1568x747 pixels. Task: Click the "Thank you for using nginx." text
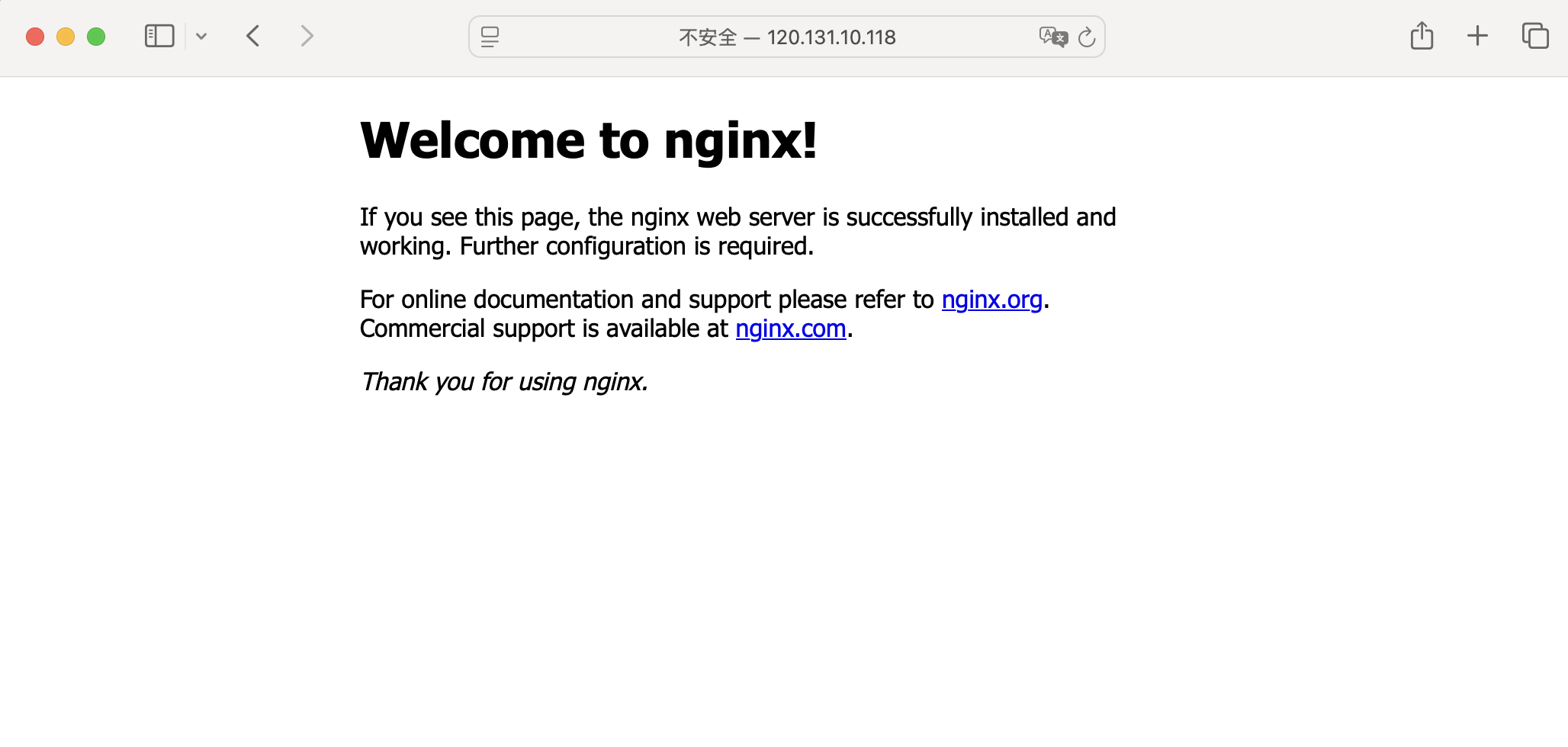pos(504,382)
